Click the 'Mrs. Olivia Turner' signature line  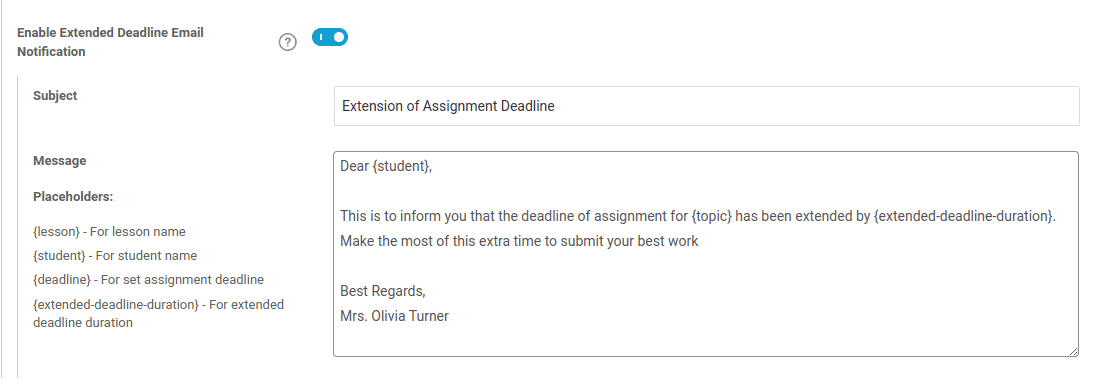[394, 316]
